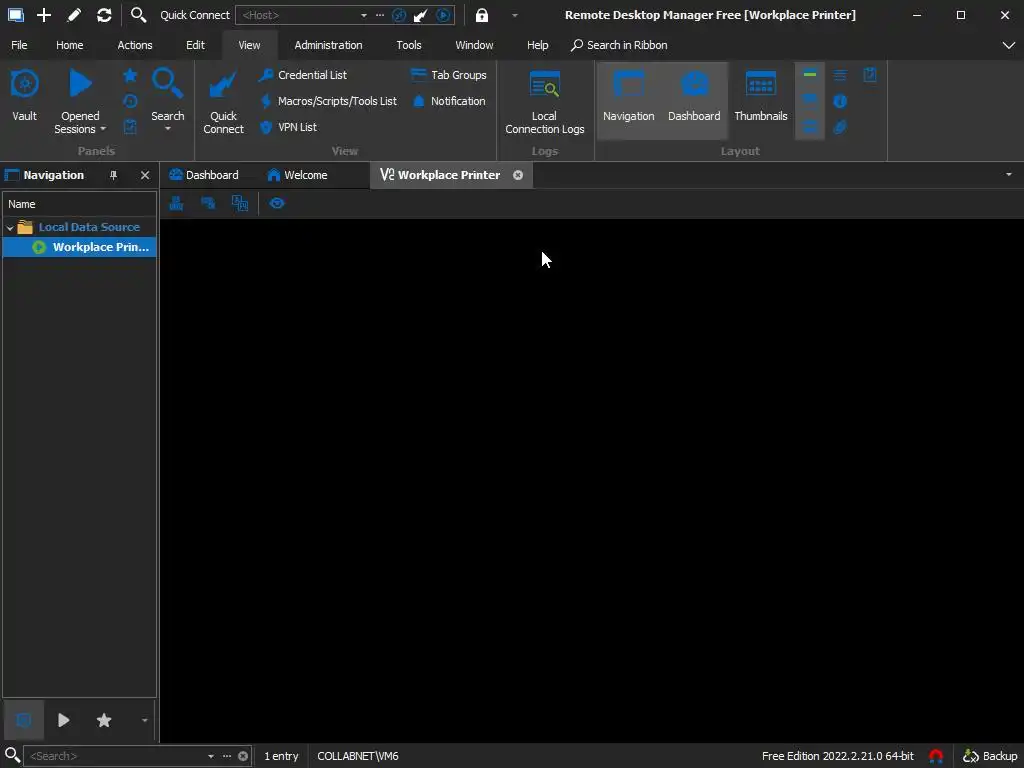This screenshot has height=768, width=1024.
Task: Open the clipboard task list icon in Panels group
Action: coord(130,127)
